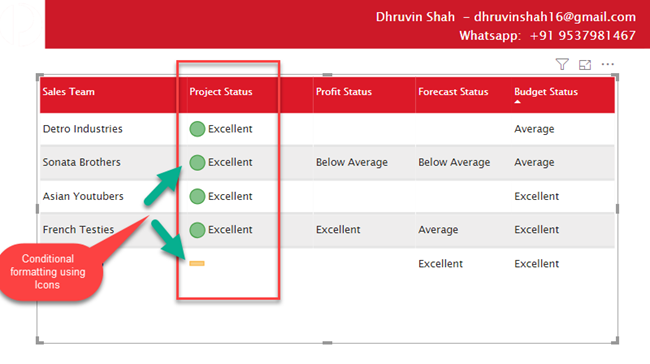Click green circle icon in Asian Youtubers row
This screenshot has height=364, width=650.
pos(197,196)
